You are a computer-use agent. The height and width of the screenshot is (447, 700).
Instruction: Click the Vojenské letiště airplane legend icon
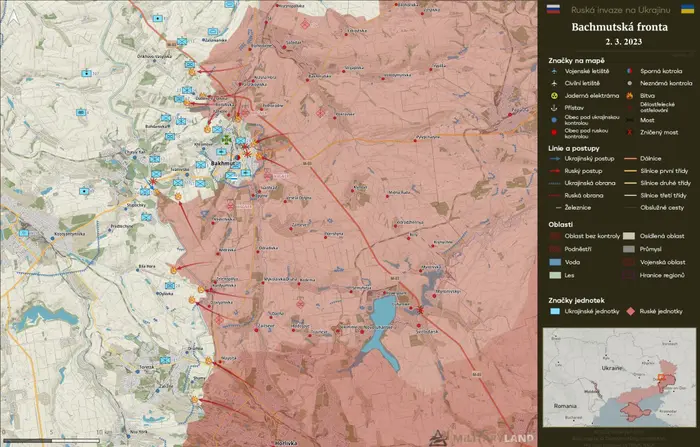pos(554,71)
